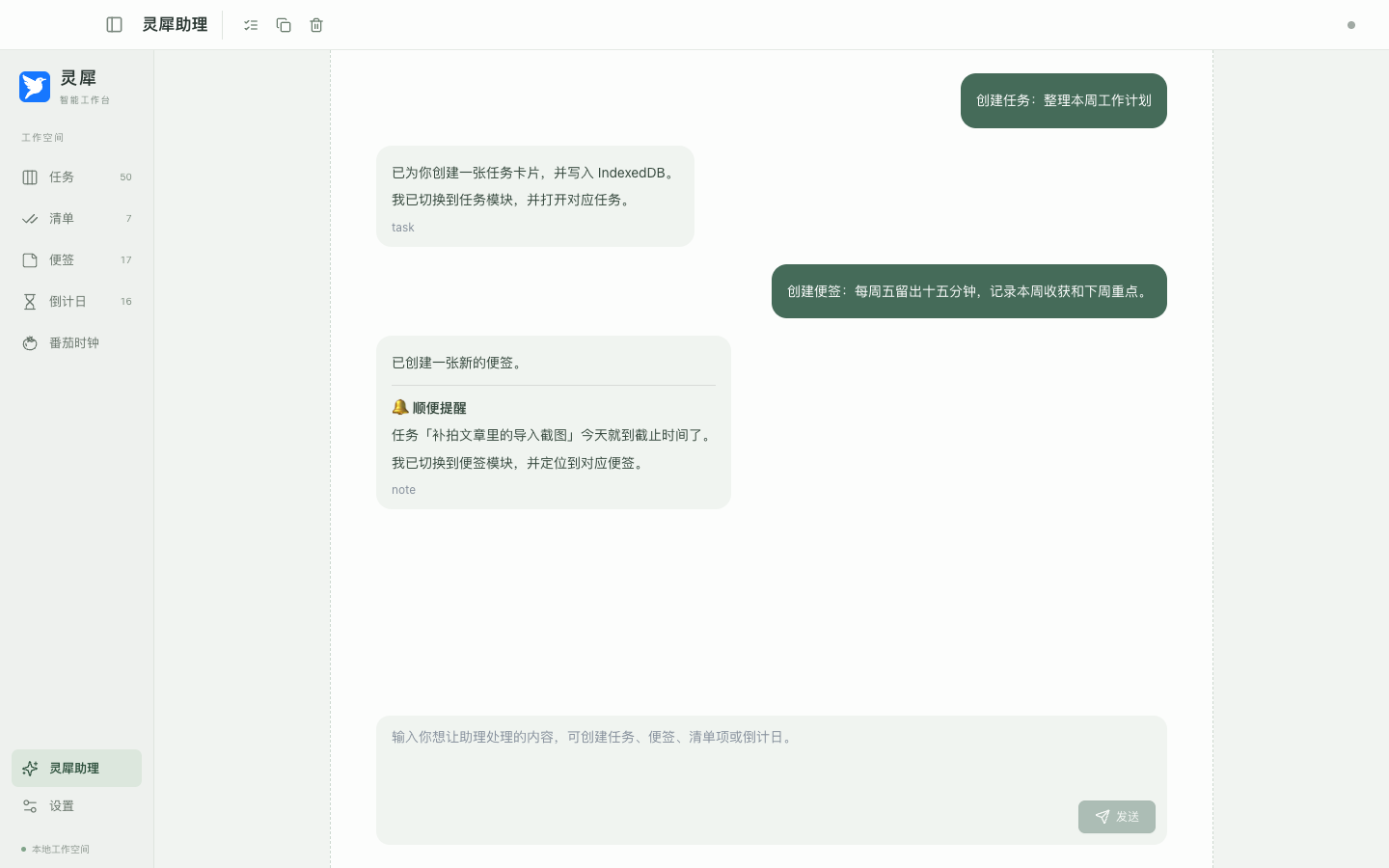Open 设置 in the sidebar

[76, 806]
